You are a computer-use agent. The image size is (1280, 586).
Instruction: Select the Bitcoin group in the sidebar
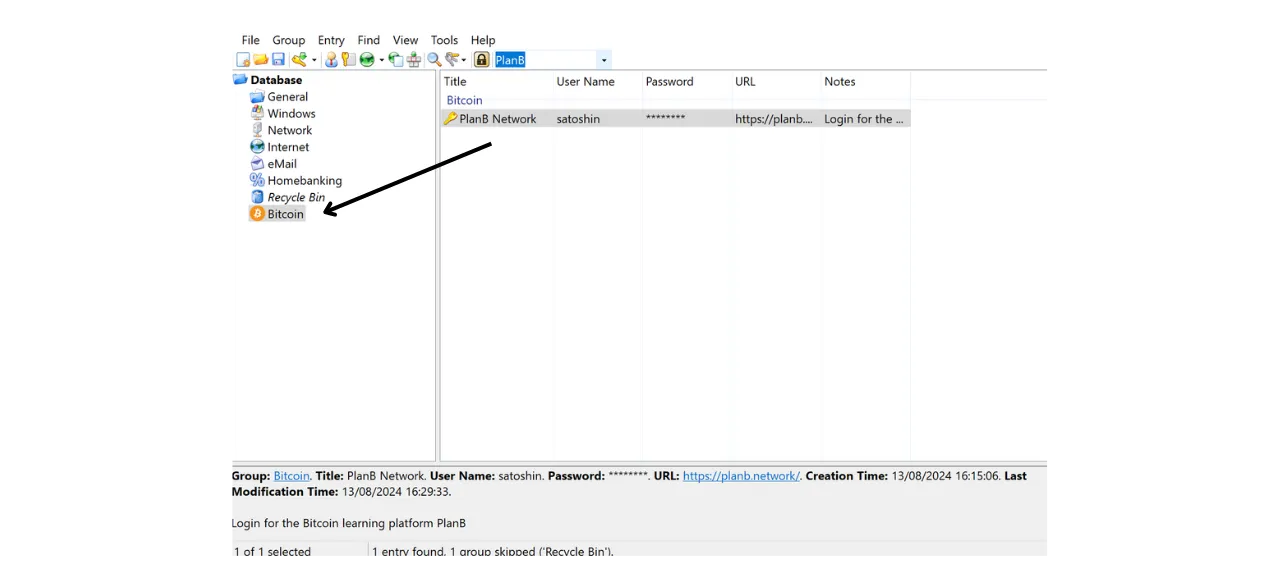tap(285, 214)
